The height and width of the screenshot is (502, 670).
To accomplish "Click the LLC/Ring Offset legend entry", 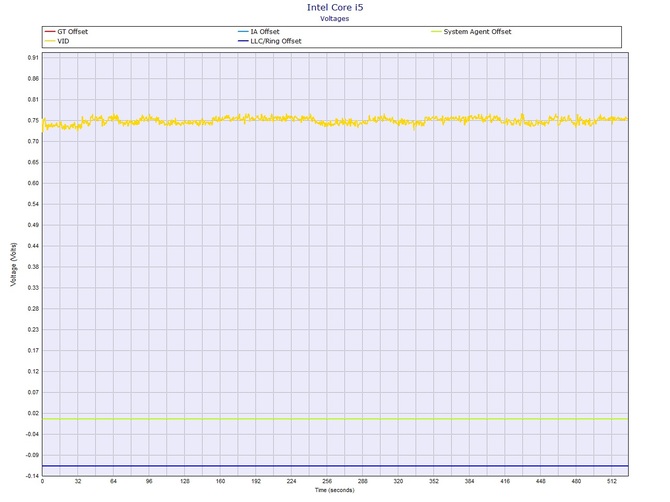I will (270, 41).
